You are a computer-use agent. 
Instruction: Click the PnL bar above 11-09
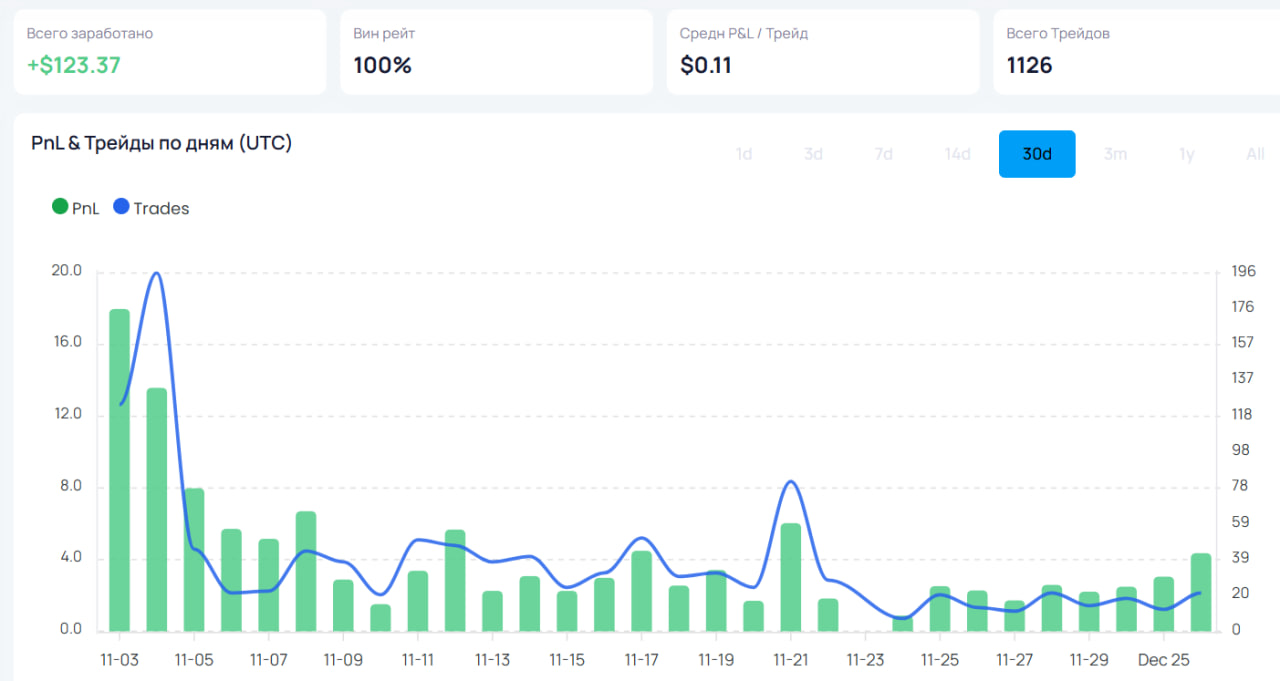tap(343, 605)
